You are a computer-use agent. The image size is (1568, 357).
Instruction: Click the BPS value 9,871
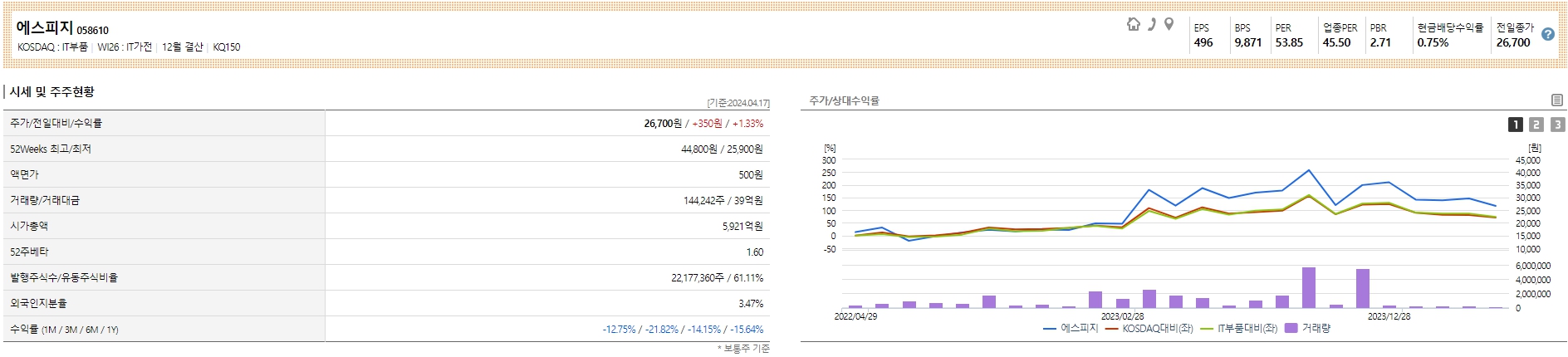(x=1248, y=42)
